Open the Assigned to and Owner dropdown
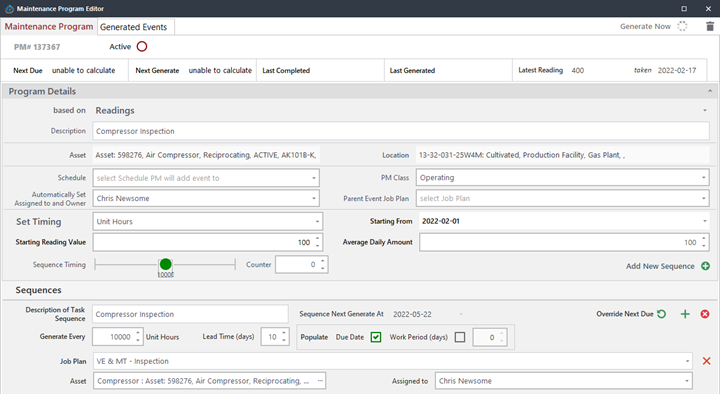 pos(314,198)
